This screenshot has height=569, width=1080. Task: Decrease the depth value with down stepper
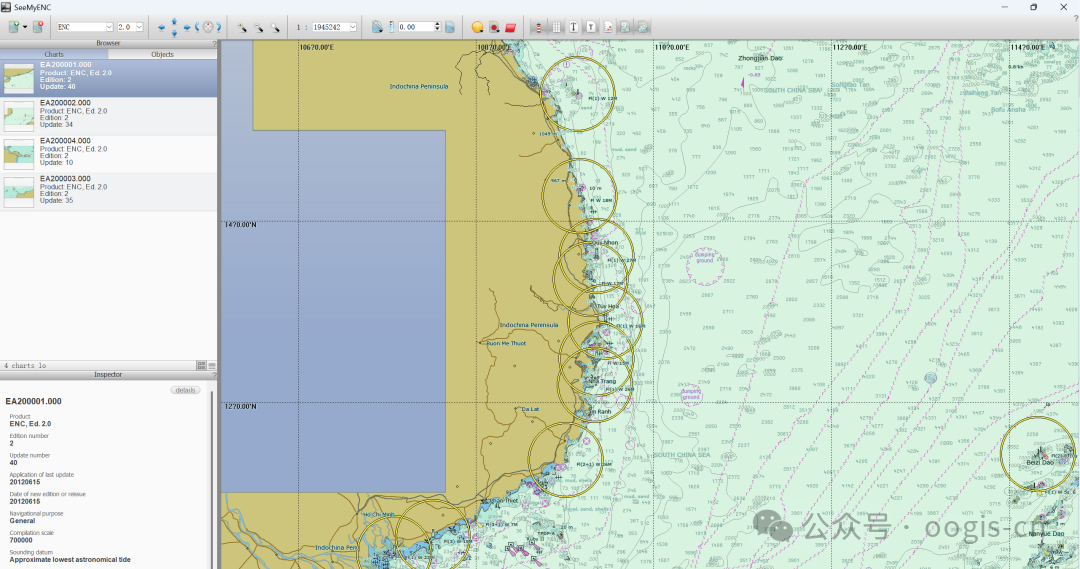point(437,30)
